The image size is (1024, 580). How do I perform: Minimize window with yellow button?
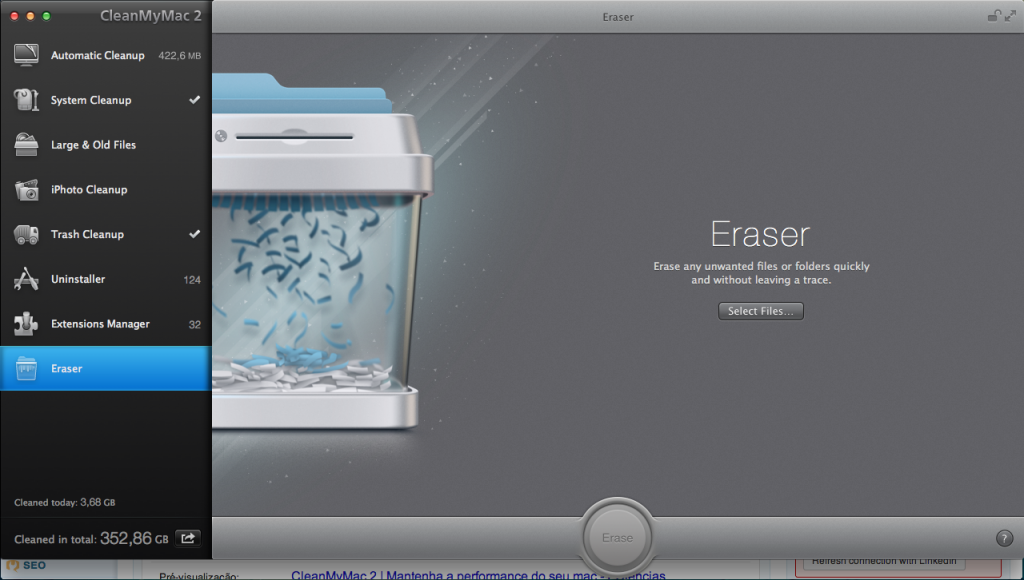(30, 16)
